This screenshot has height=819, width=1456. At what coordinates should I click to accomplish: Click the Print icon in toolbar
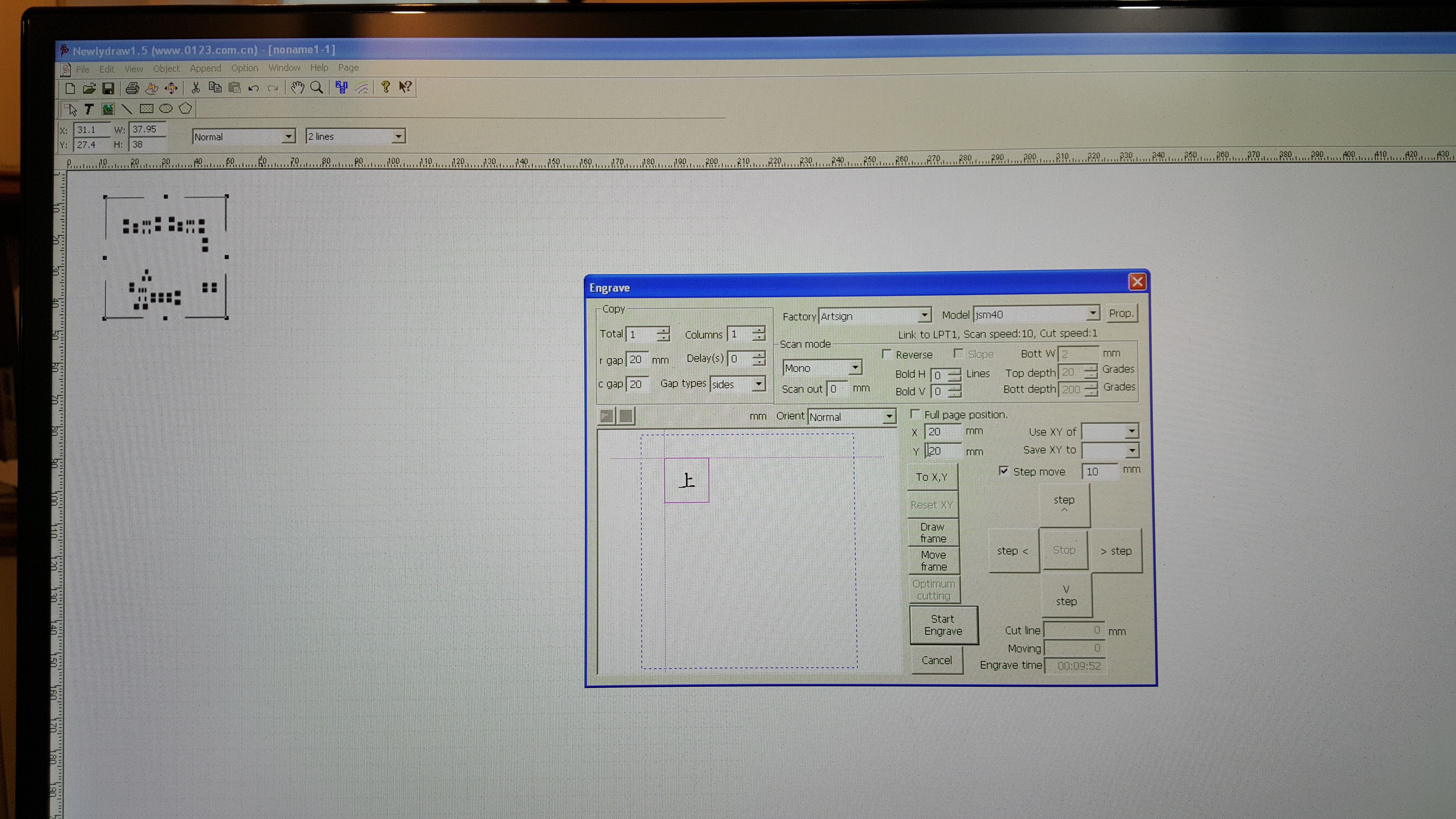(132, 88)
